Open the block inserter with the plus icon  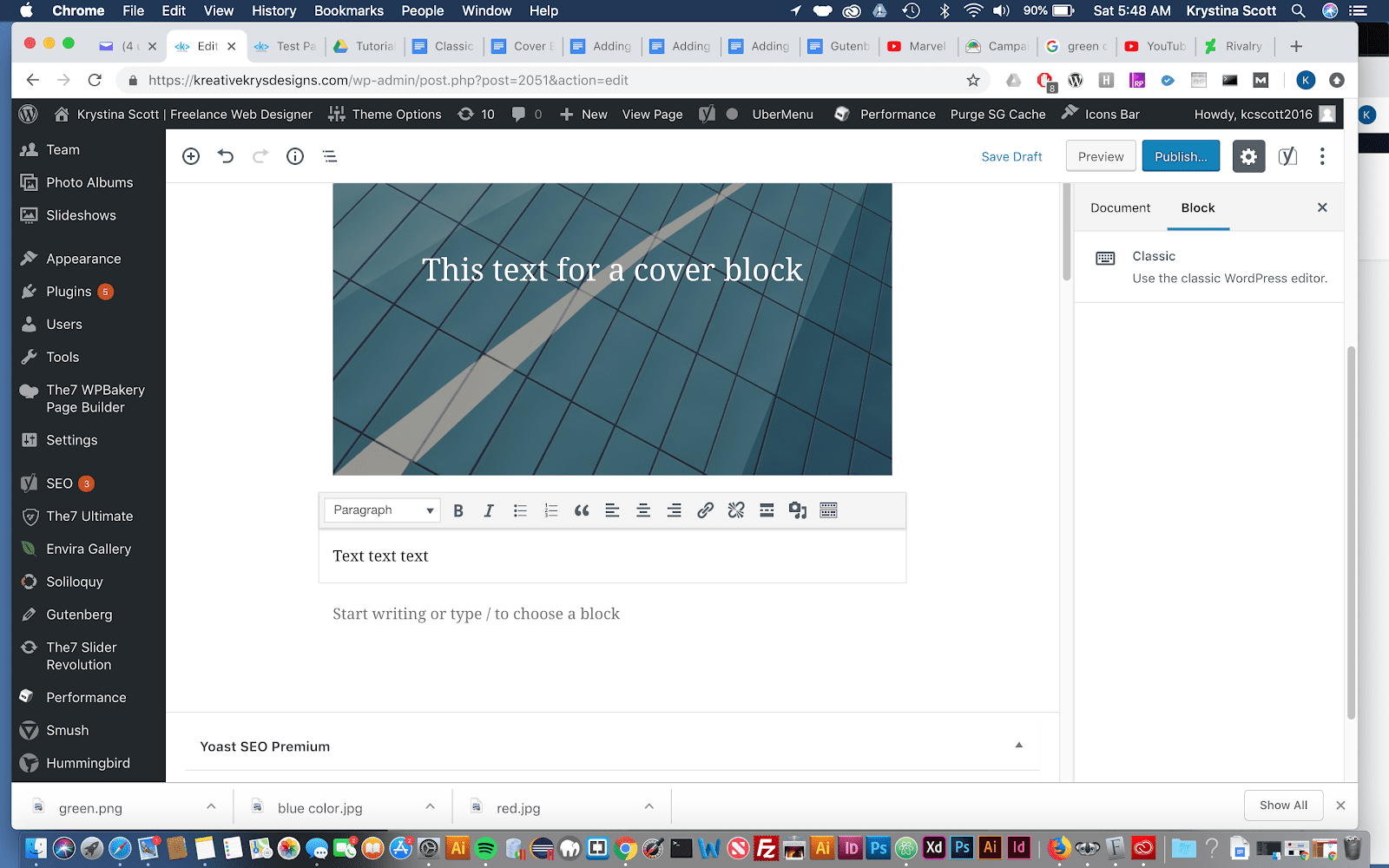point(191,156)
